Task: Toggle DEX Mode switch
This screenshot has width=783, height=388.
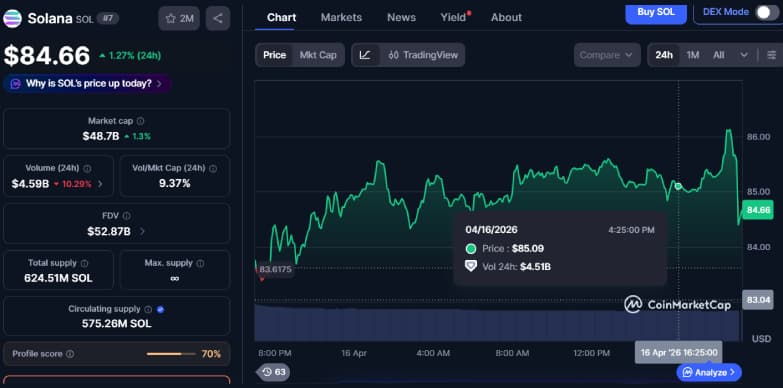Action: (767, 12)
